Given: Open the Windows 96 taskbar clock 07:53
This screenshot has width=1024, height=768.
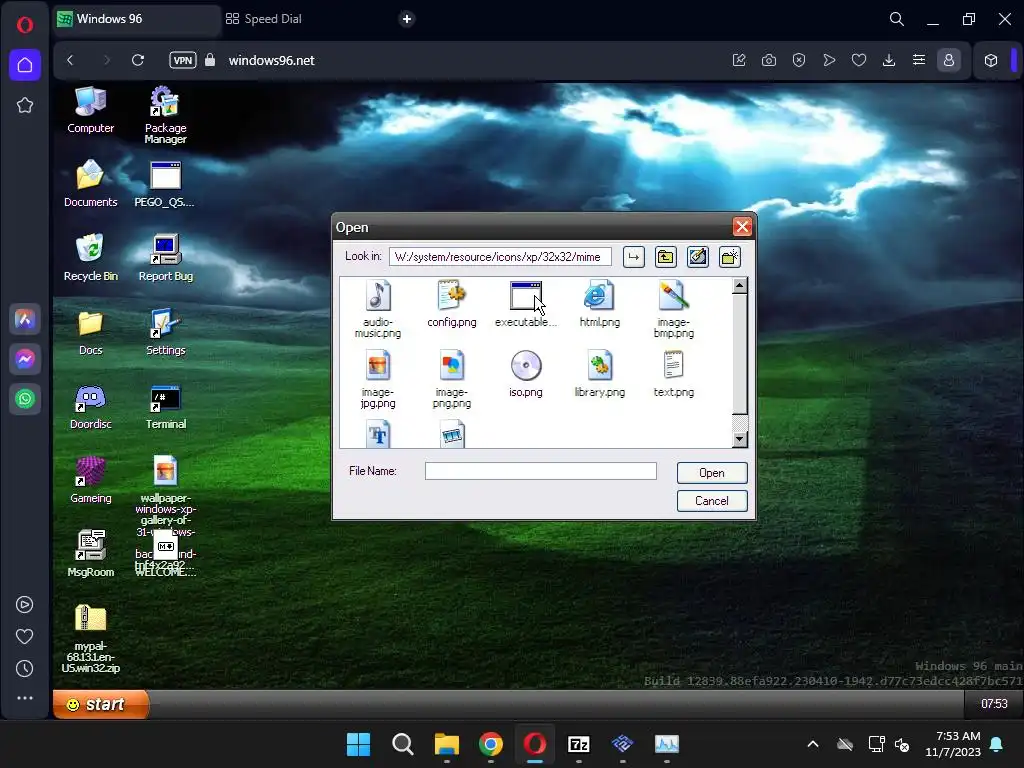Looking at the screenshot, I should pyautogui.click(x=994, y=704).
